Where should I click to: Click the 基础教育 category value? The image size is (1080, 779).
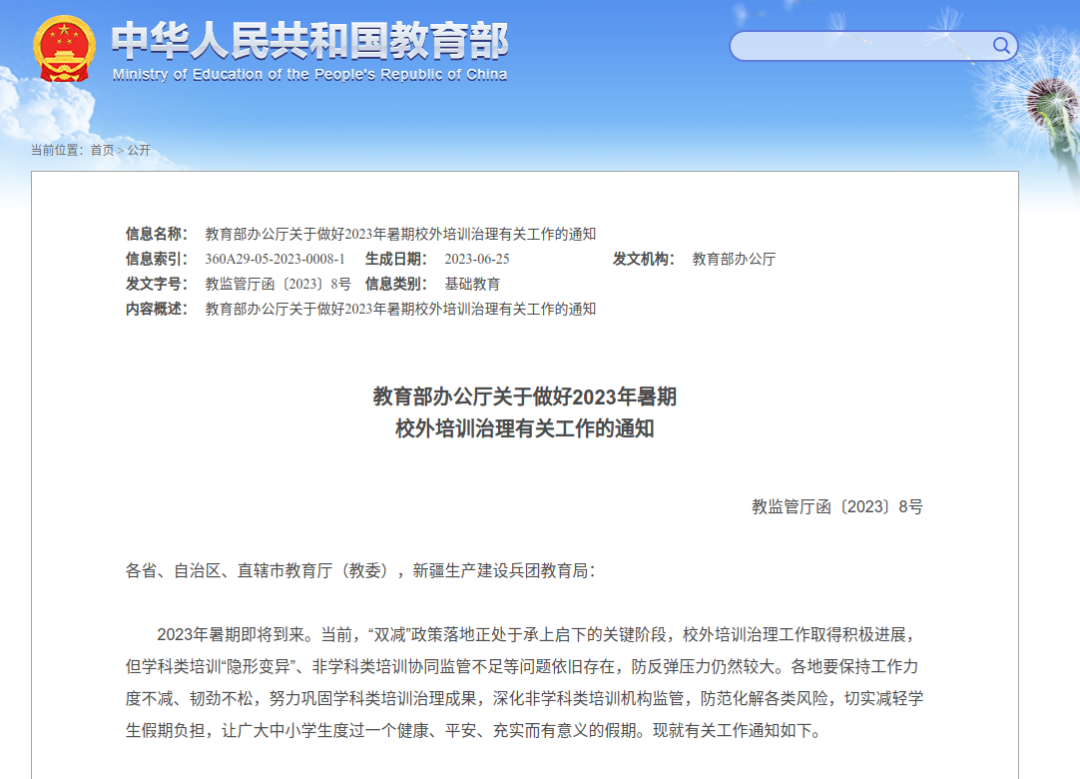(x=473, y=284)
